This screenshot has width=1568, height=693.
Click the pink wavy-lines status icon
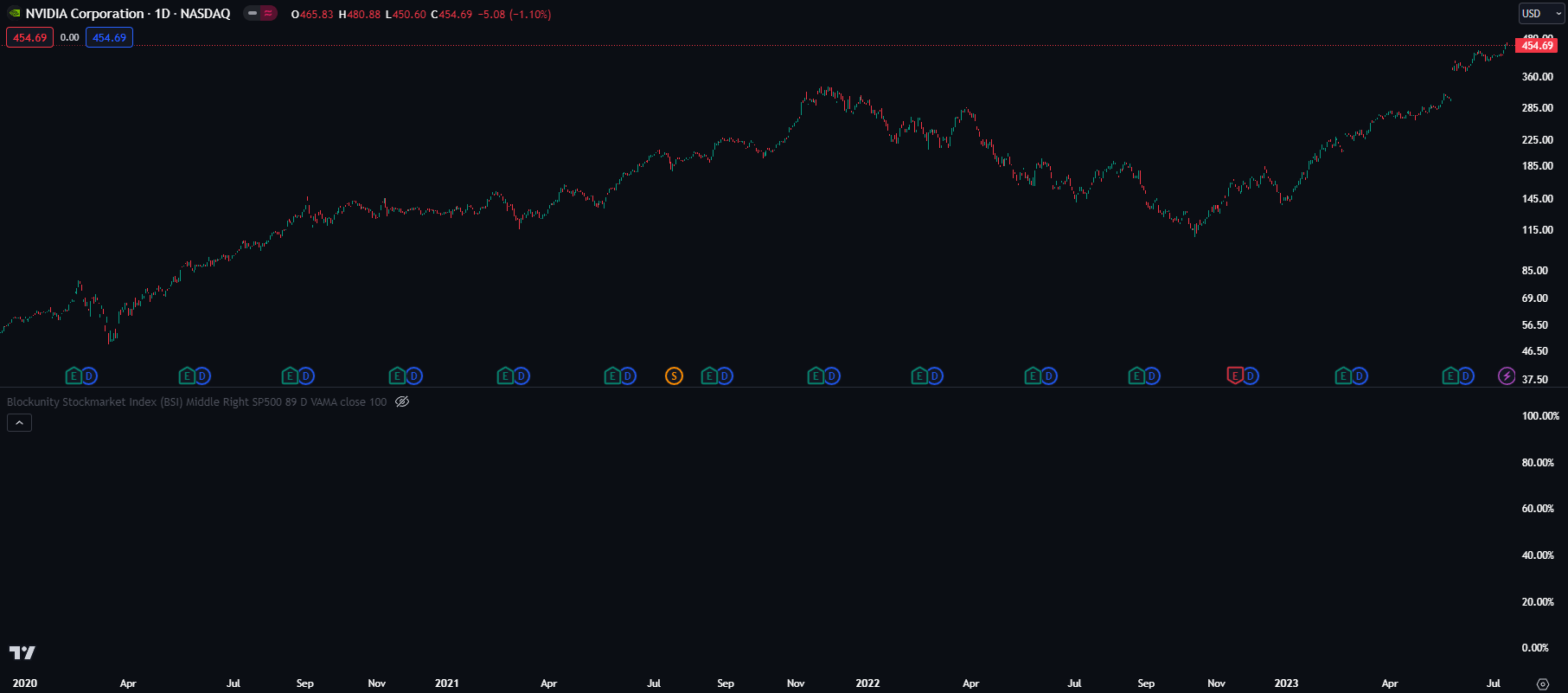point(268,14)
